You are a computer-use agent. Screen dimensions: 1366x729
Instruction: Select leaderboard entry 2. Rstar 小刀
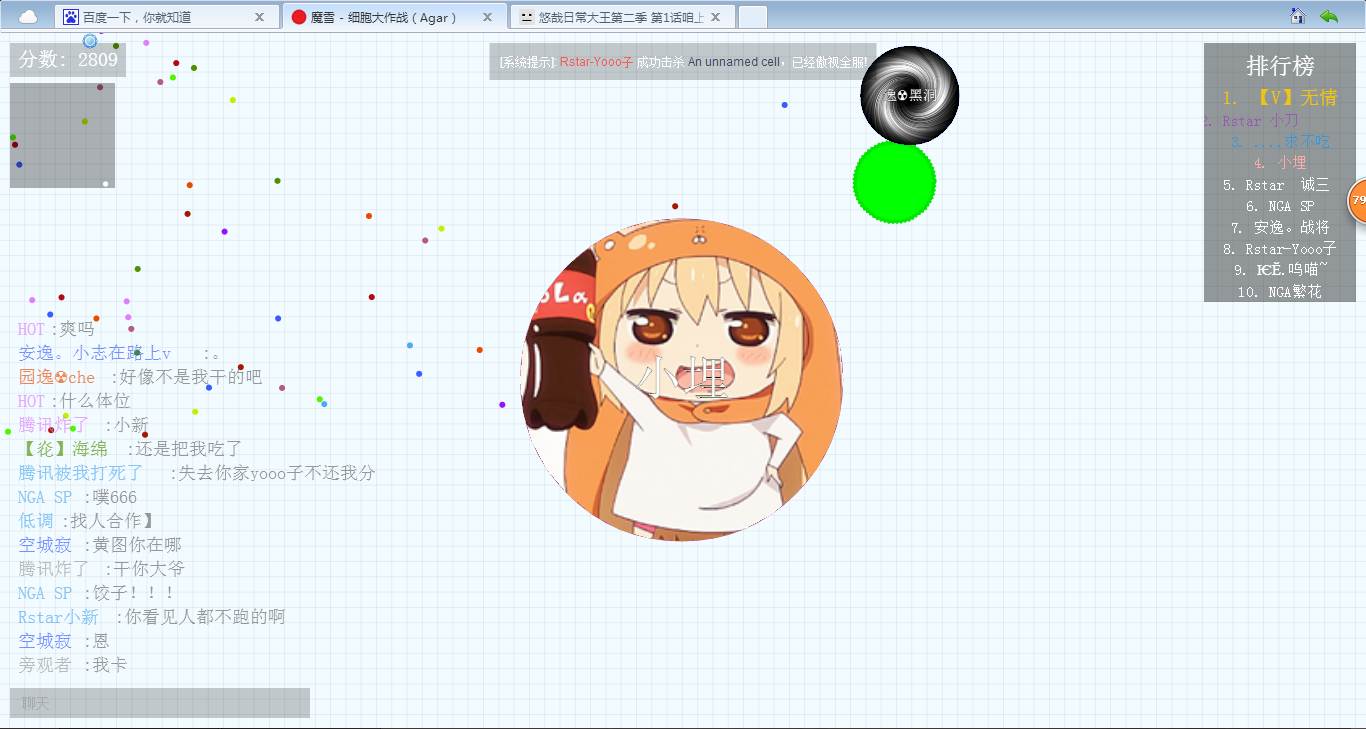(x=1250, y=121)
